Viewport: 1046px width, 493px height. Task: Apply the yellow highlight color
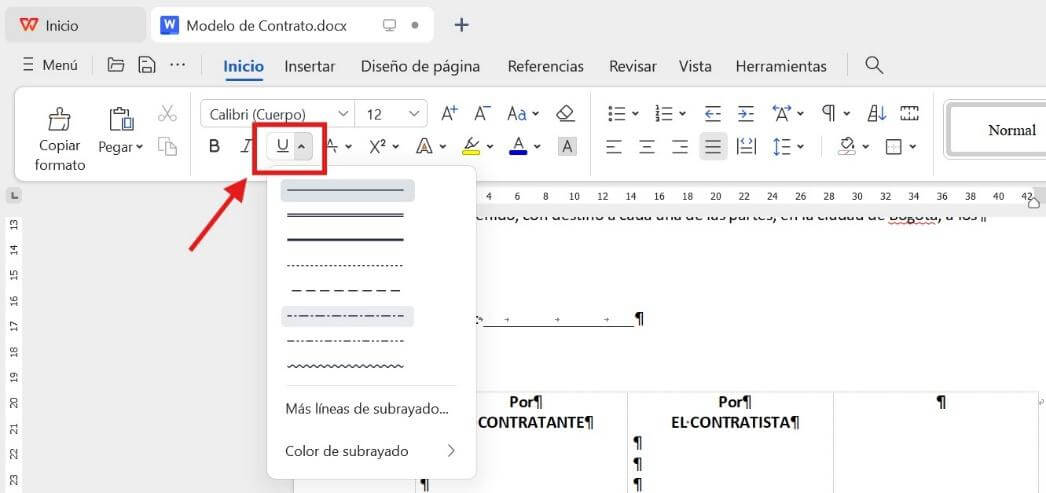(x=471, y=146)
